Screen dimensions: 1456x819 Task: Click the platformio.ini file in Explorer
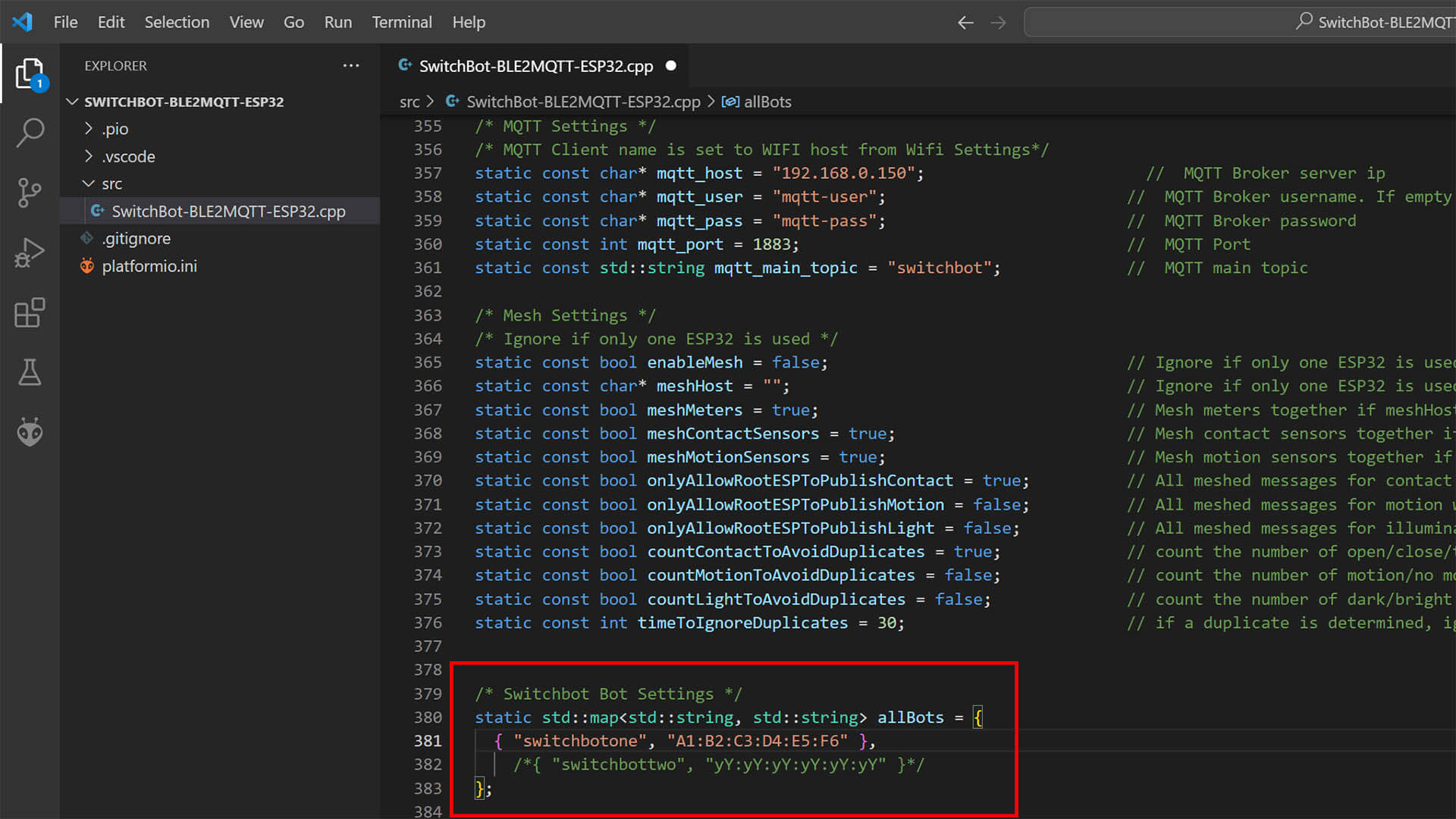coord(149,265)
